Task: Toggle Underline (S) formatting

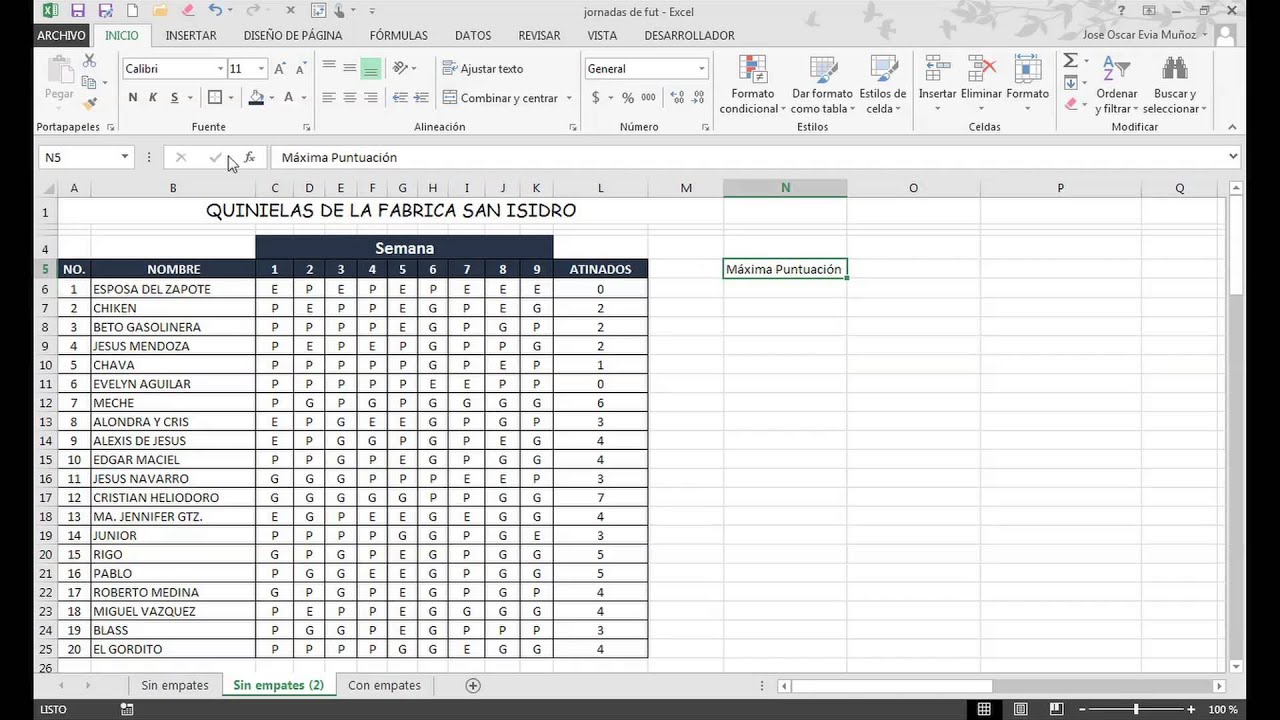Action: pyautogui.click(x=175, y=98)
